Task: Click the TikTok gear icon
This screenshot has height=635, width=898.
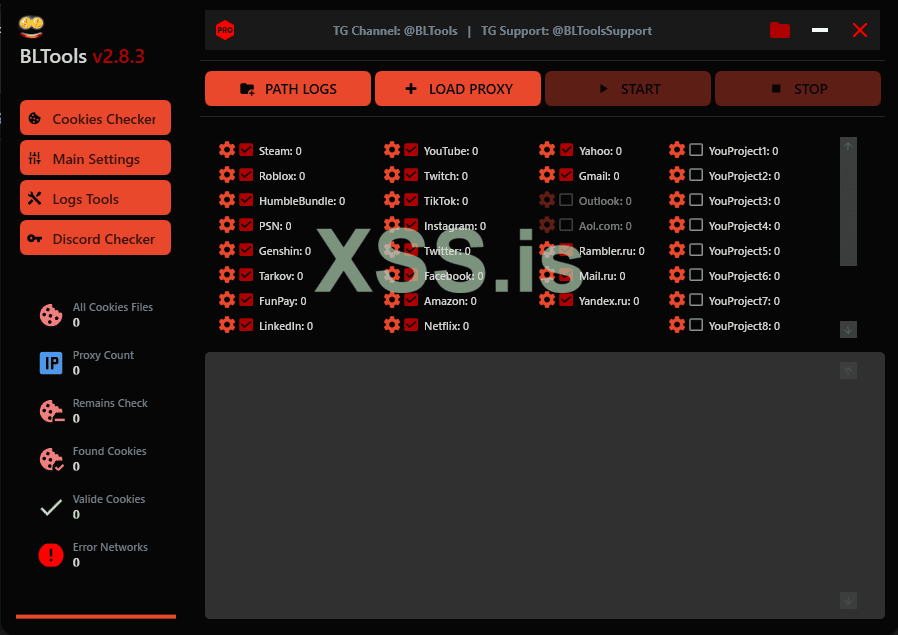Action: (392, 200)
